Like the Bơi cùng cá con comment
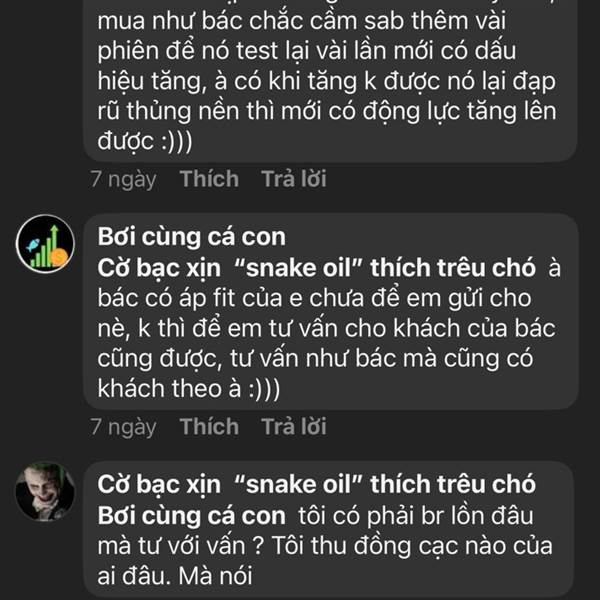This screenshot has width=600, height=600. tap(209, 426)
